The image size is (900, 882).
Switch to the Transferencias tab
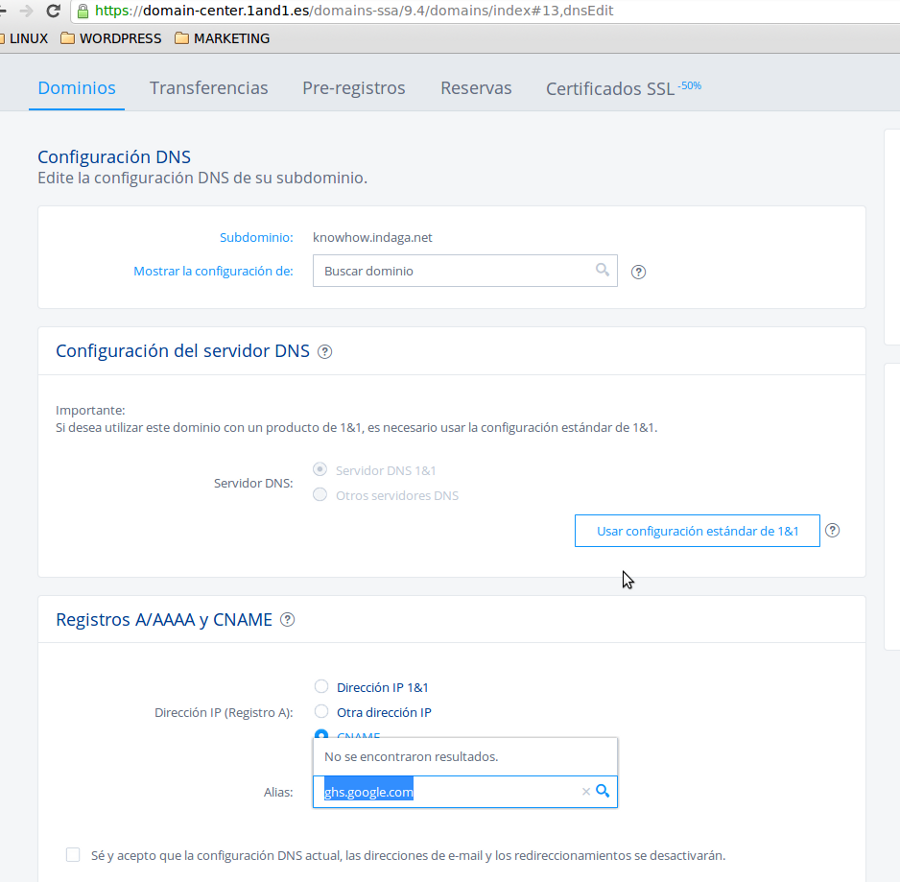tap(209, 88)
